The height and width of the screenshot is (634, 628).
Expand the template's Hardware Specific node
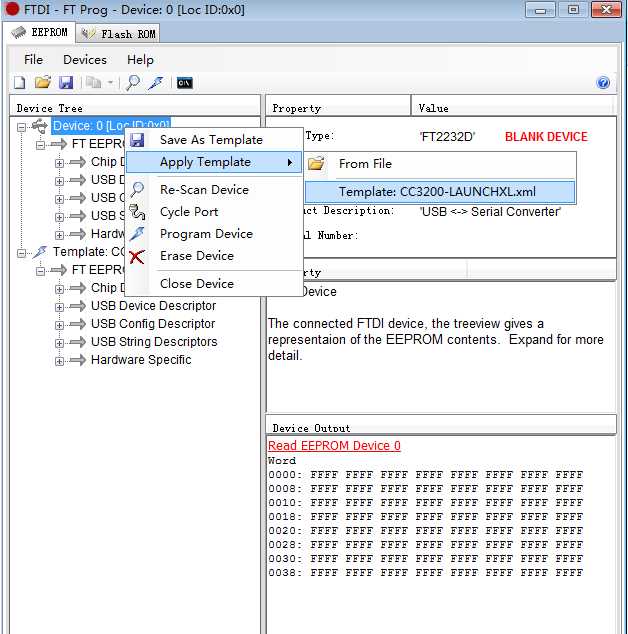point(59,361)
